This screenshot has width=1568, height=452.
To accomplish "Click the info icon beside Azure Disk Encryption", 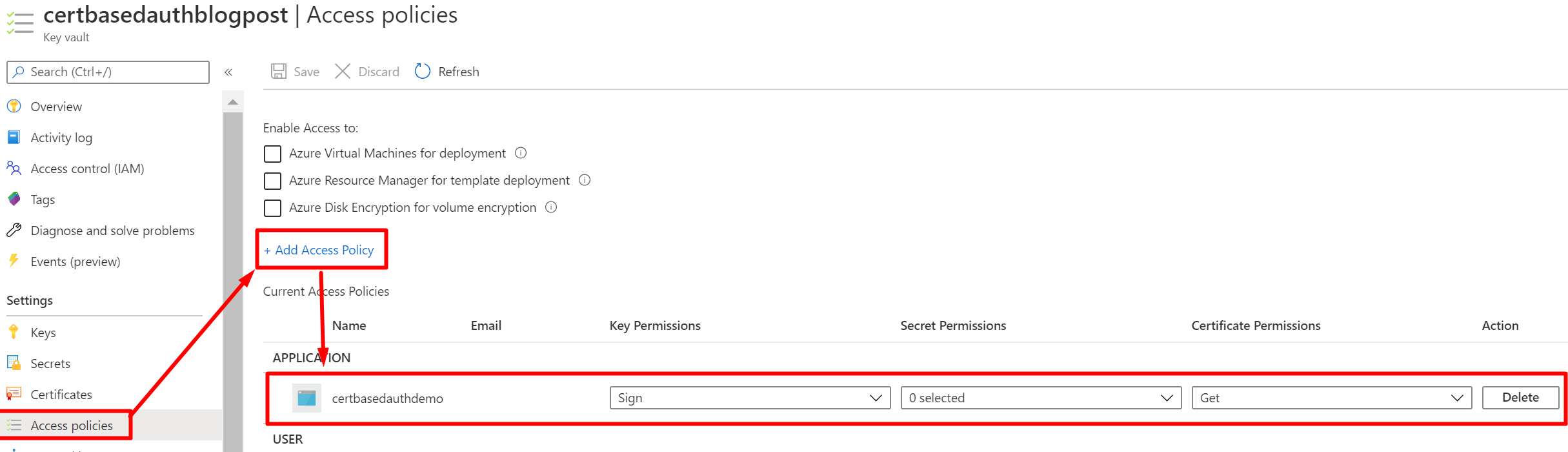I will click(551, 207).
